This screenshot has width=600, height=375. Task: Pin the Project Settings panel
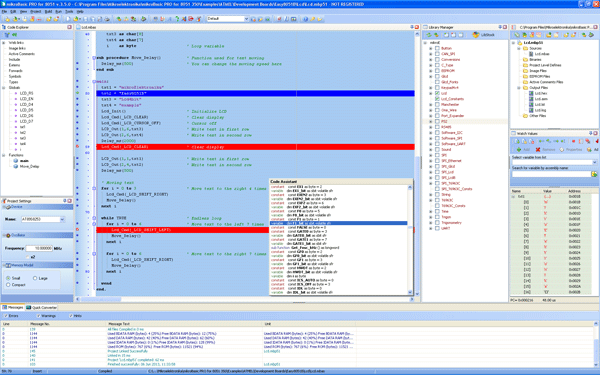click(x=65, y=201)
